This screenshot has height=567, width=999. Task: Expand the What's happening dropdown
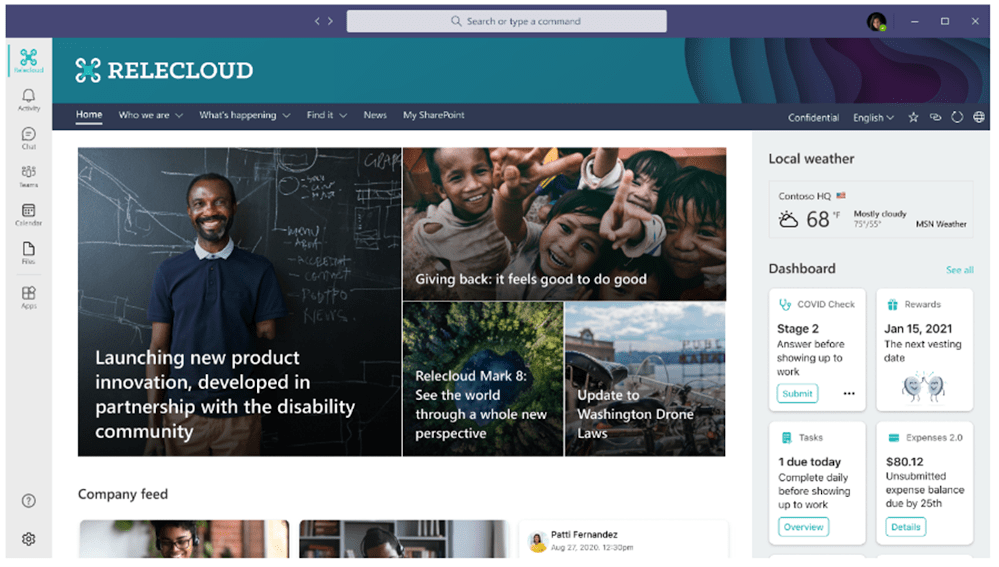[x=244, y=115]
